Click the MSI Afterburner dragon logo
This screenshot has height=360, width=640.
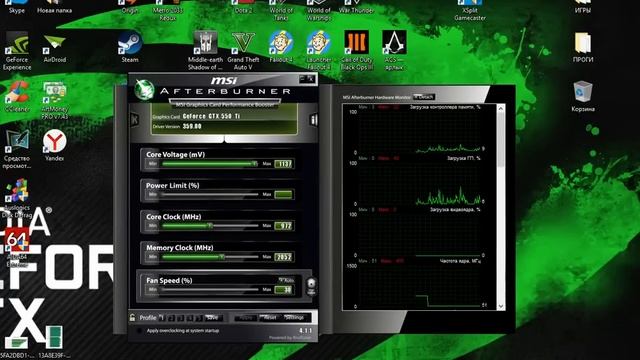[144, 89]
